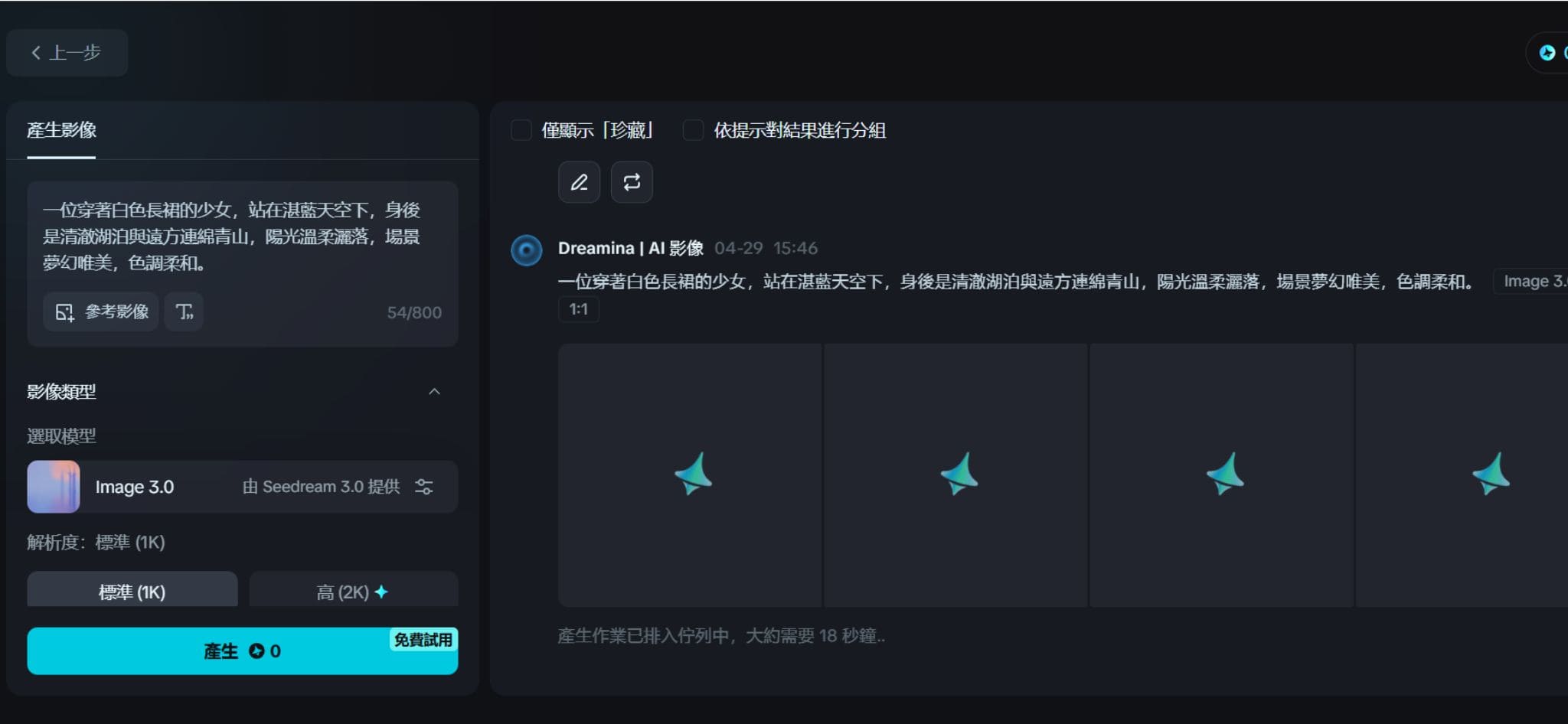
Task: Click the 04-29 15:46 timestamp
Action: (x=766, y=248)
